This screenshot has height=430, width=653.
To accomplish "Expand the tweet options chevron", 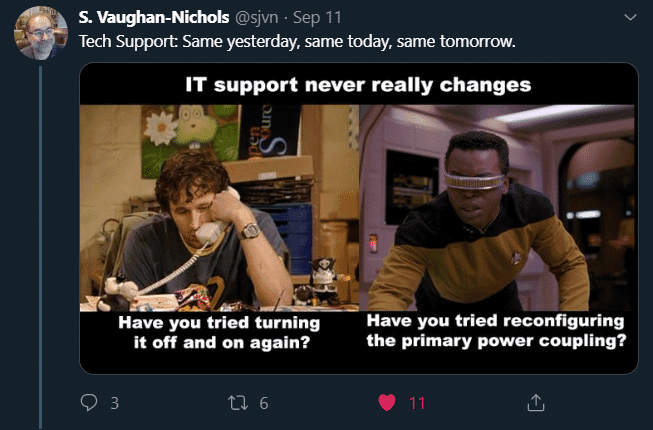I will click(x=631, y=17).
